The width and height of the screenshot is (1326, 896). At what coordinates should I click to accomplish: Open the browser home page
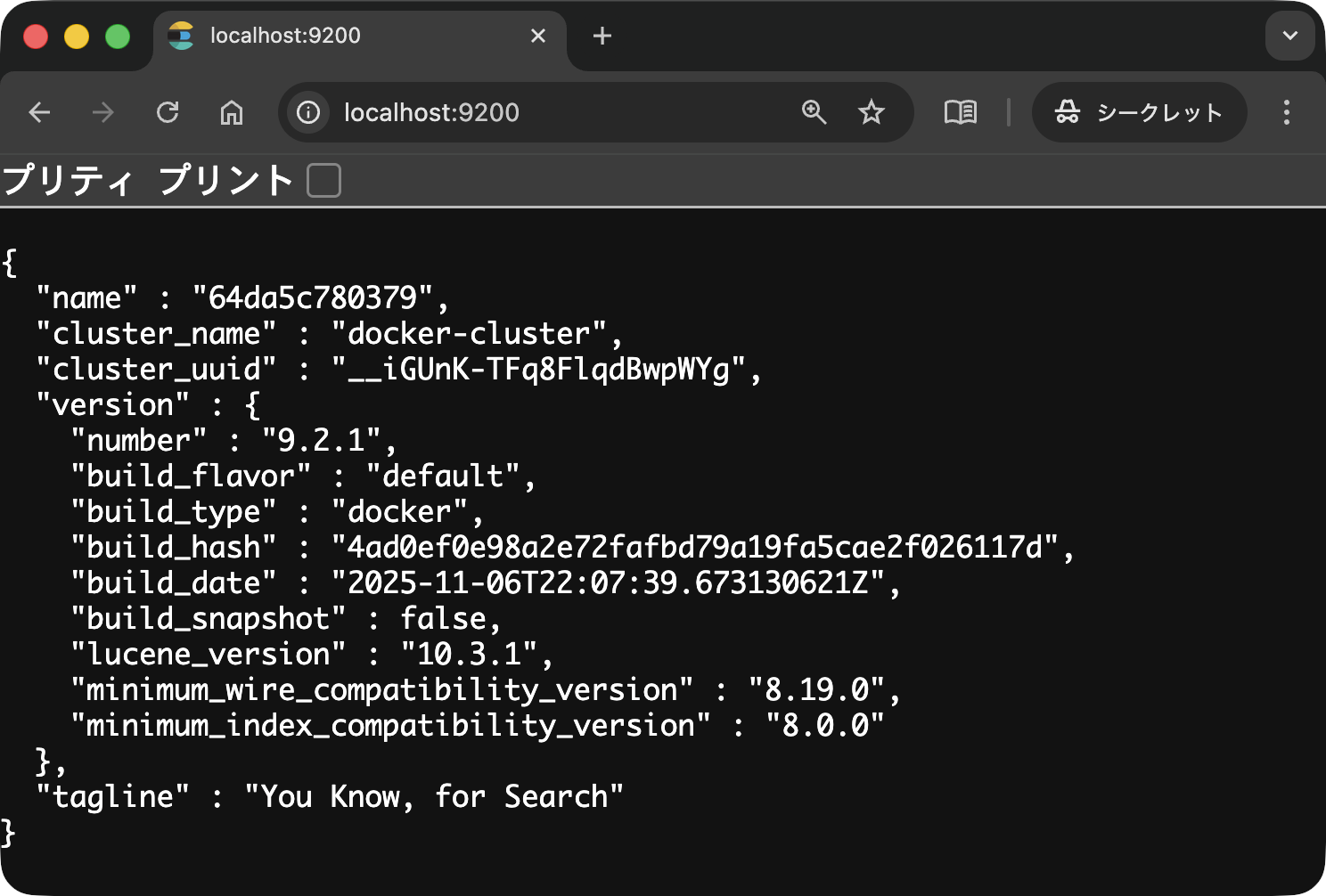(232, 112)
